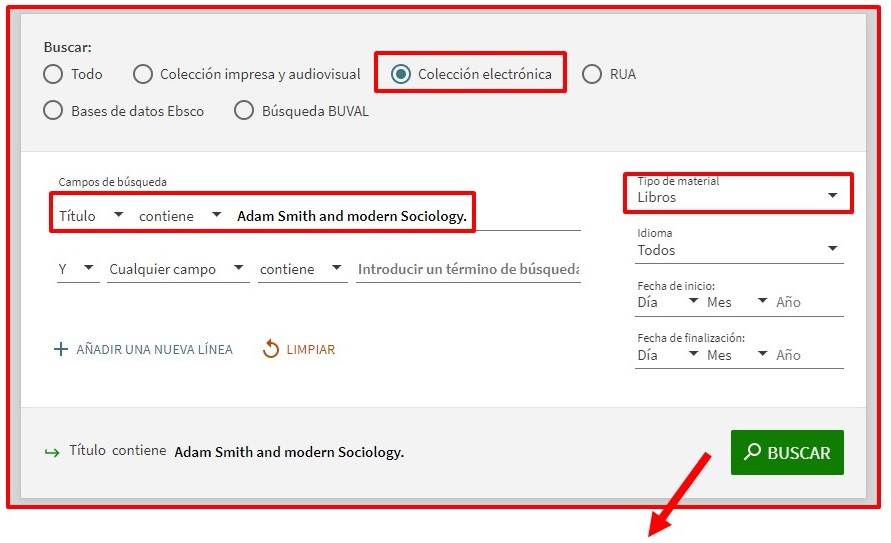Choose the Búsqueda BUVAL radio button
The height and width of the screenshot is (543, 891).
(x=244, y=111)
